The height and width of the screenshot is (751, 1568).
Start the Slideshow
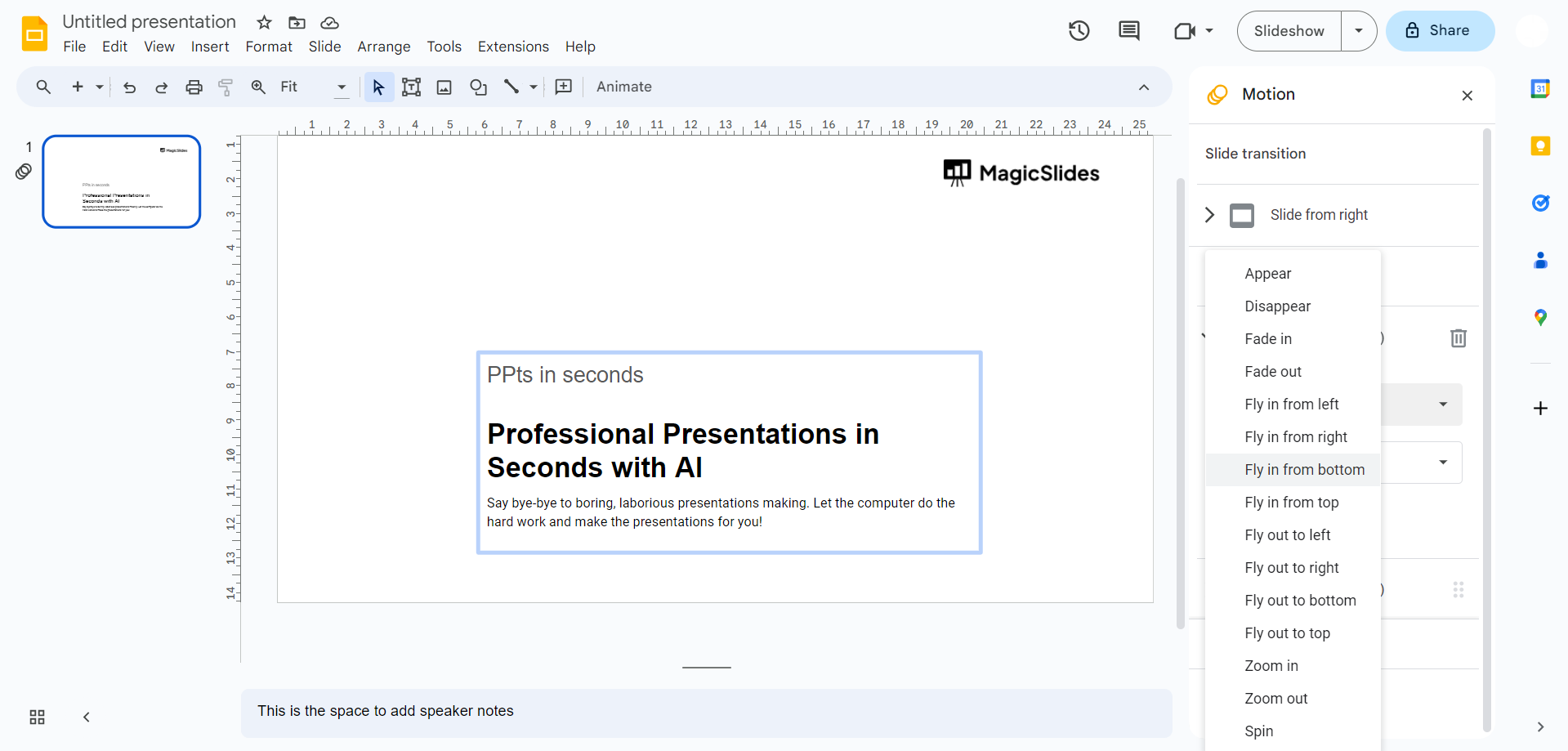pos(1289,31)
